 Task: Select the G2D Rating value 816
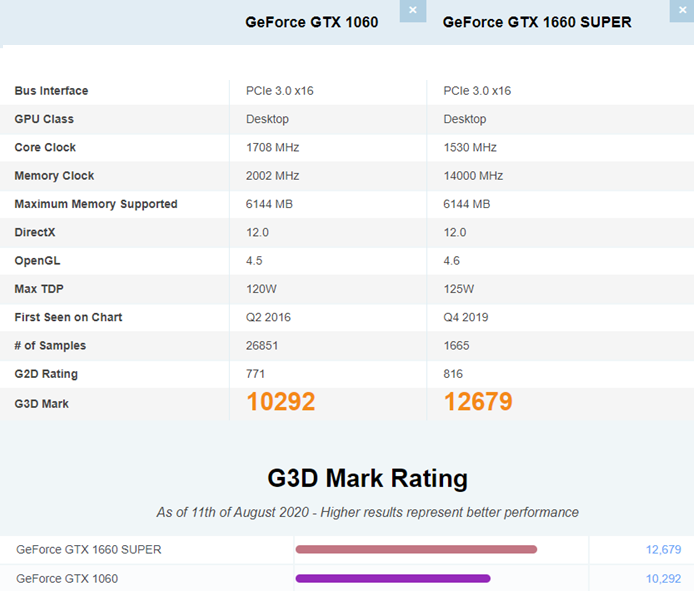point(453,374)
